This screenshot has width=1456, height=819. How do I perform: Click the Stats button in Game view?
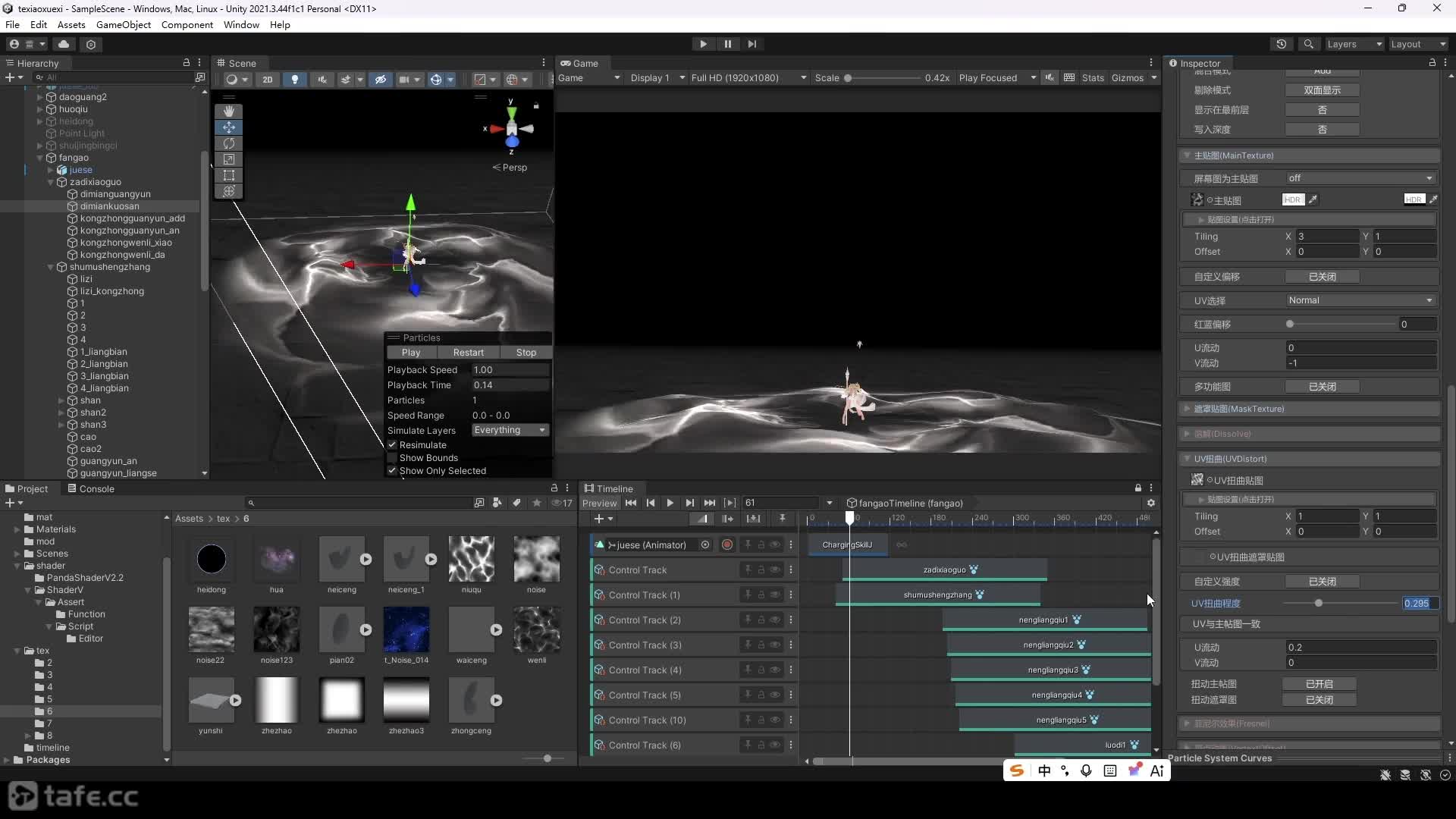coord(1093,78)
